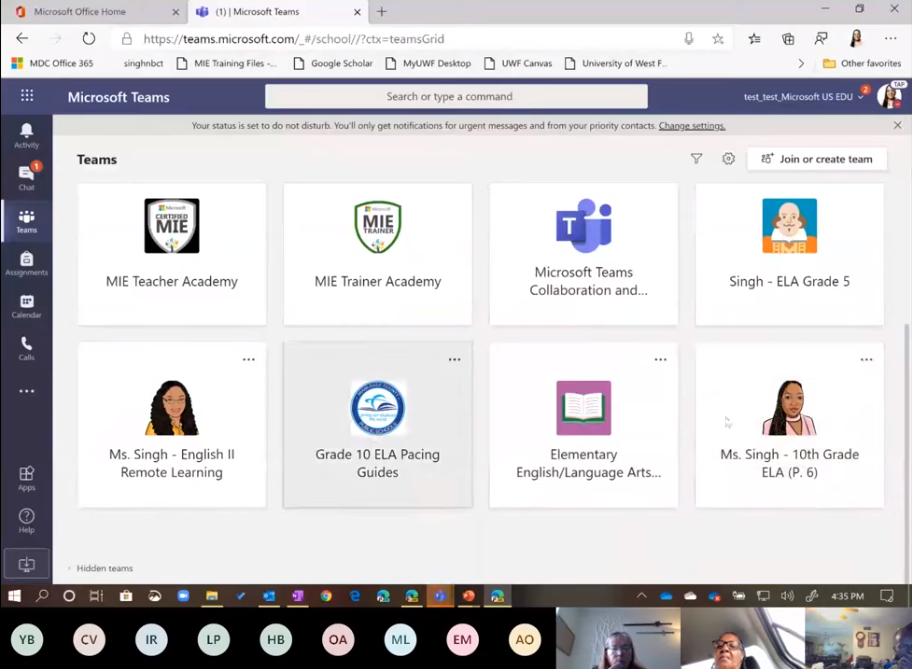
Task: Click in the Search or type a command box
Action: pyautogui.click(x=456, y=97)
